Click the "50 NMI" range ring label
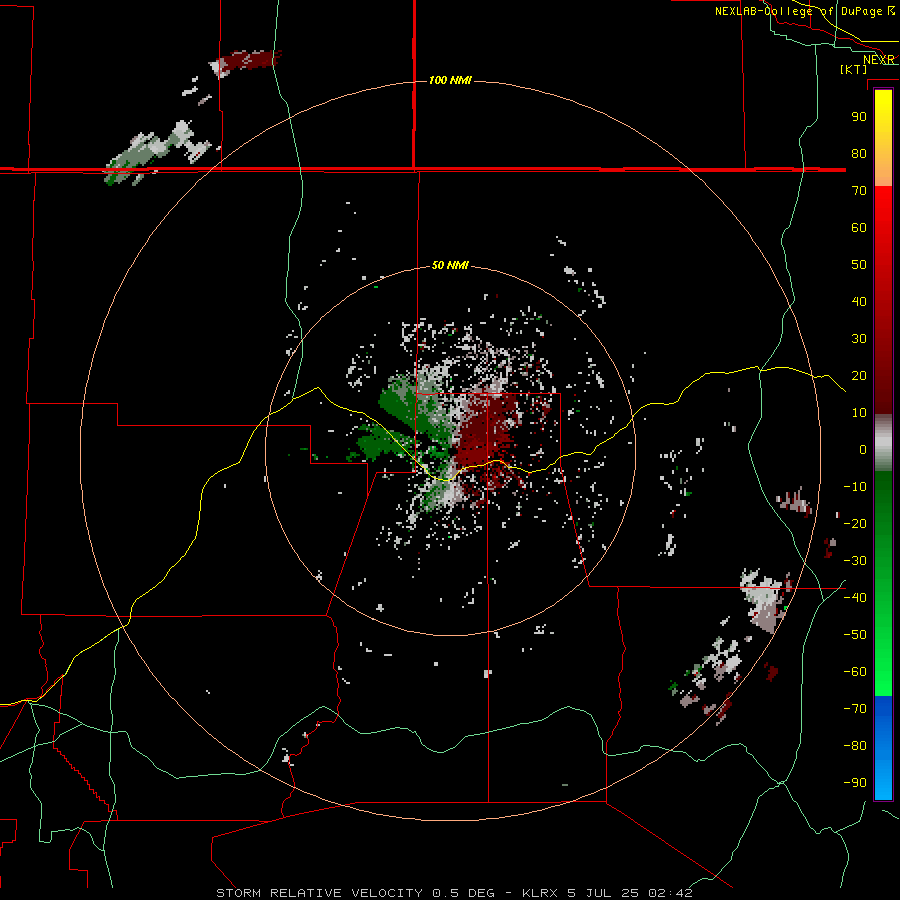Screen dimensions: 900x900 (450, 265)
